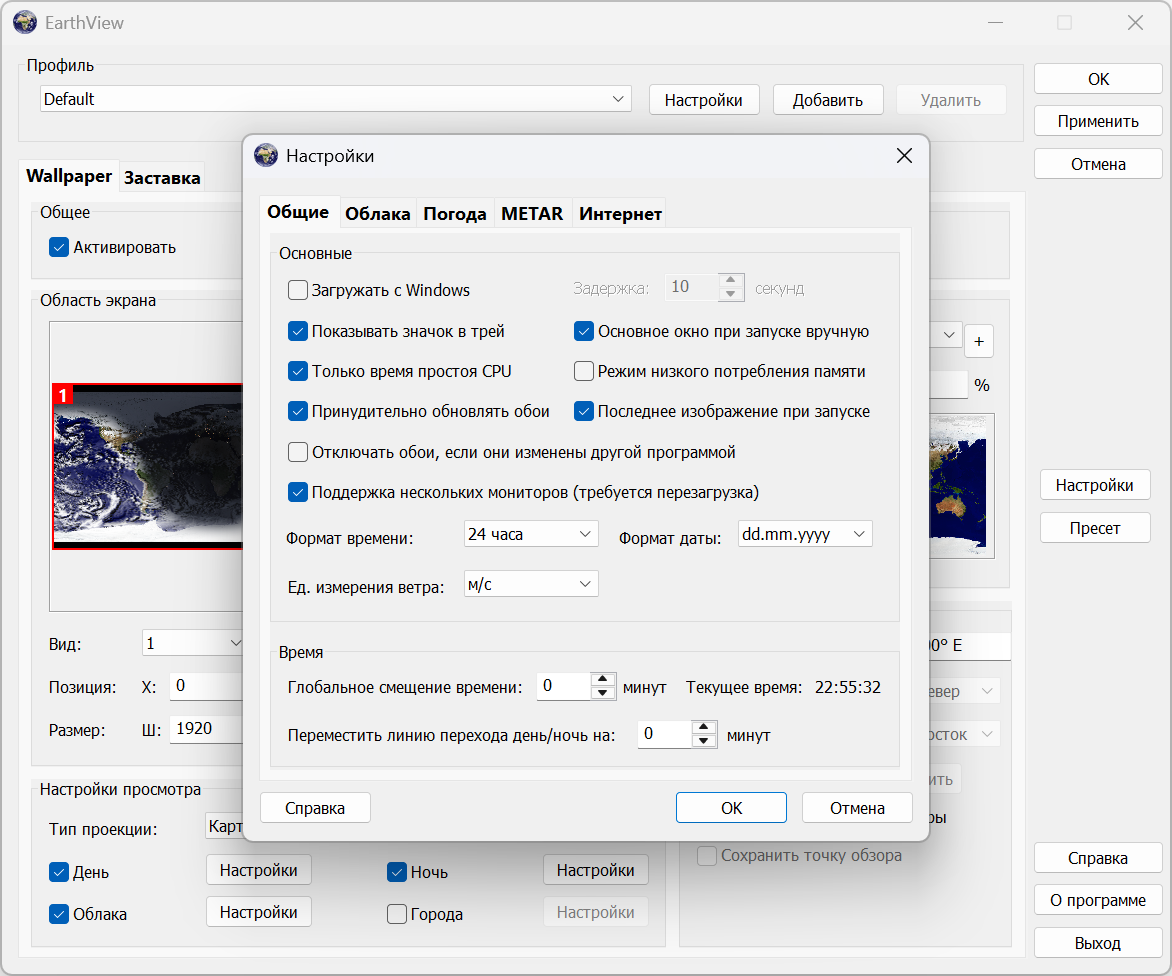The height and width of the screenshot is (976, 1172).
Task: Click the main window OK button
Action: click(x=1098, y=79)
